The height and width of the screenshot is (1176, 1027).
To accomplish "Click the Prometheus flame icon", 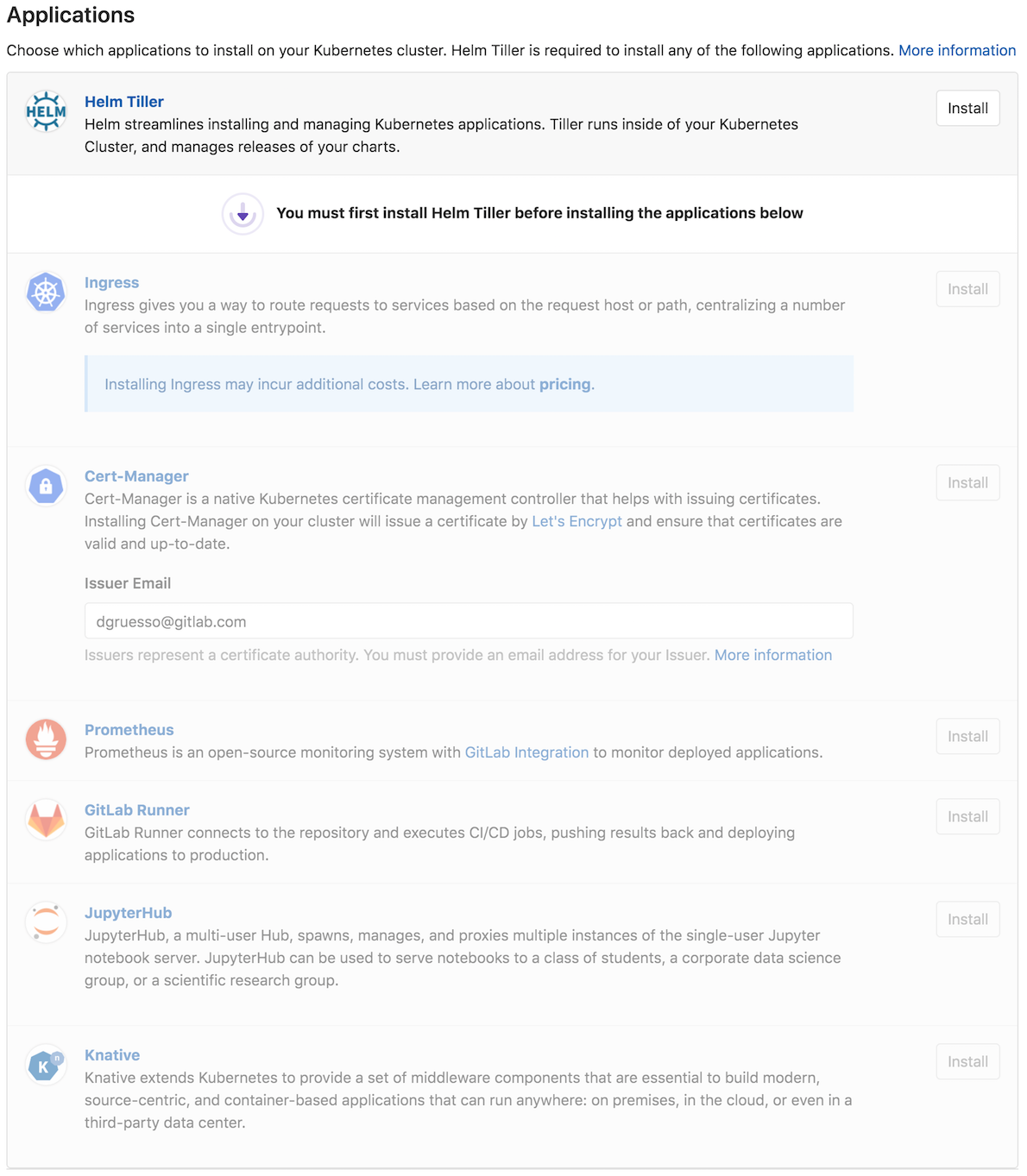I will pos(46,739).
